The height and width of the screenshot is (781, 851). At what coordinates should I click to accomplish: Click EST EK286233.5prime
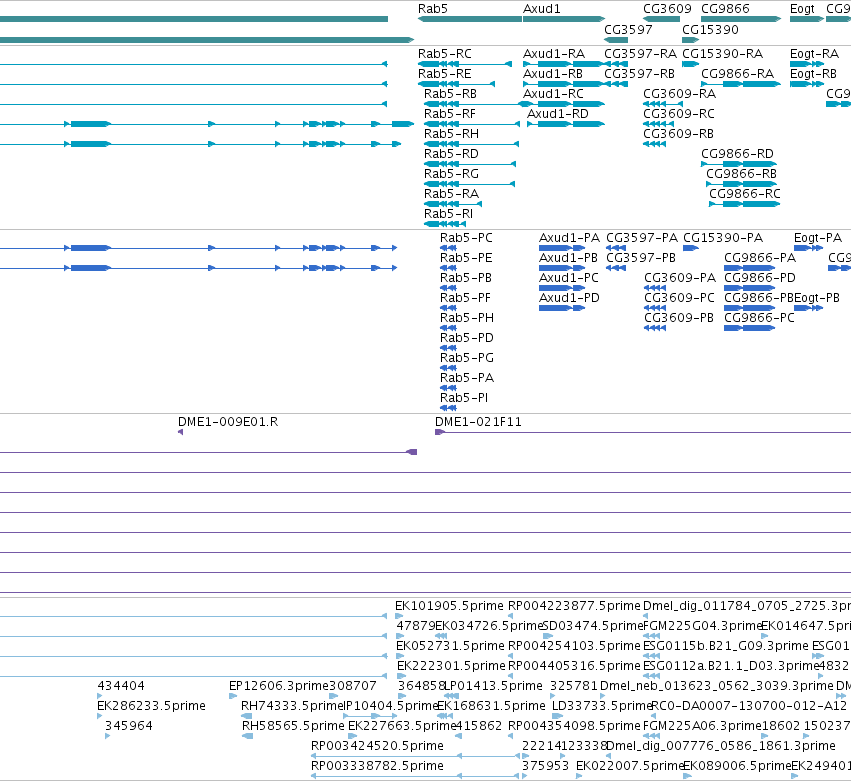coord(151,706)
